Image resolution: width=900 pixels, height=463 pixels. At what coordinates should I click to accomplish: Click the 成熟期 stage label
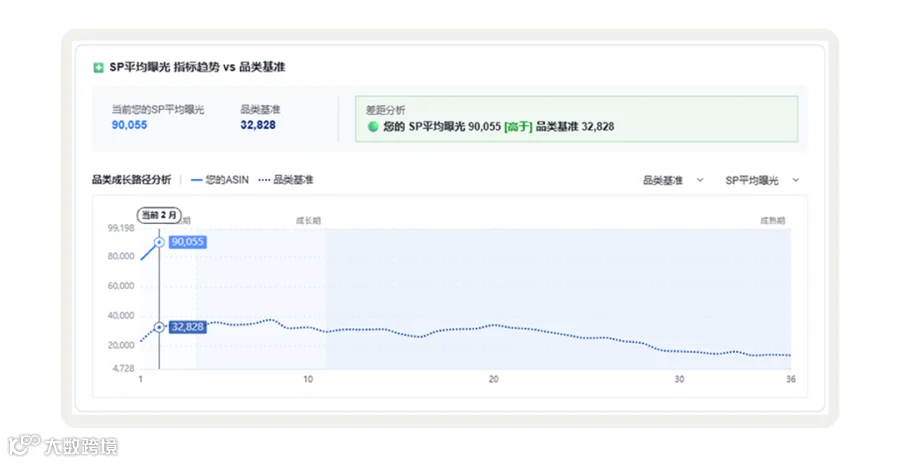point(773,220)
